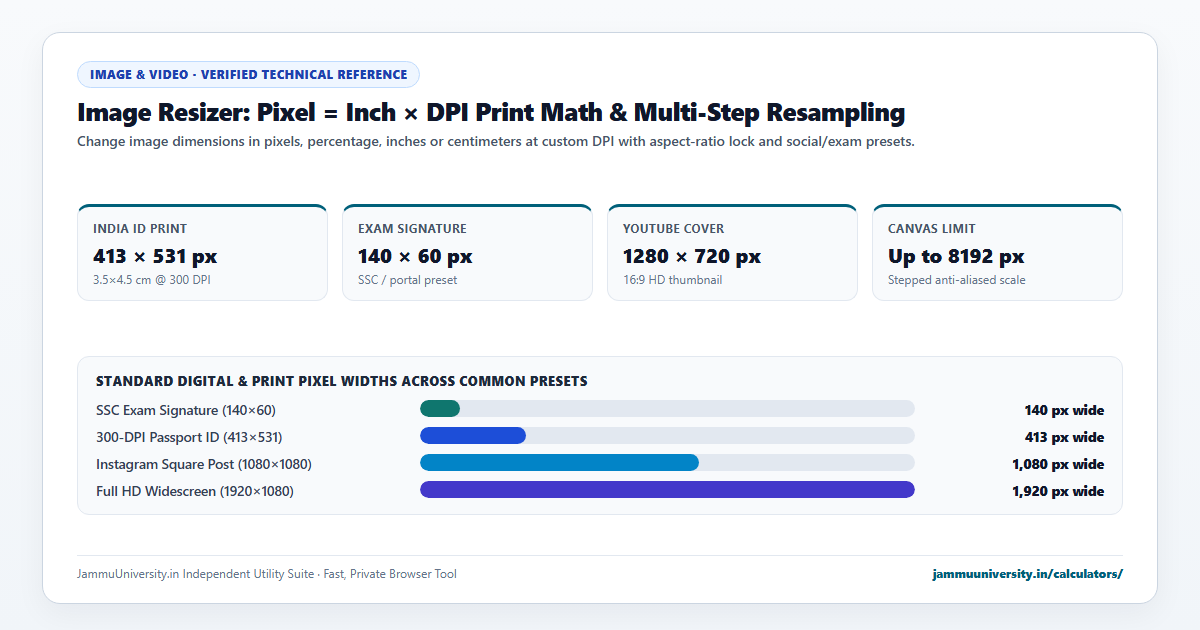
Task: Click the SSC / portal preset caption
Action: click(x=407, y=280)
